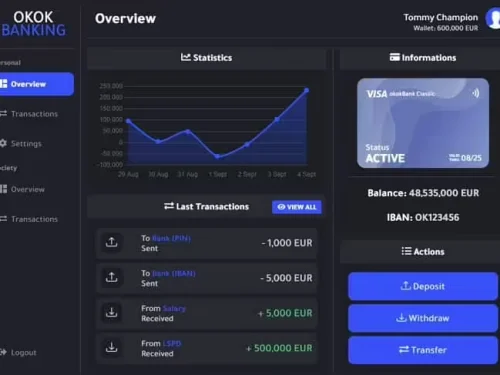Open society Transactions in sidebar

coord(29,219)
